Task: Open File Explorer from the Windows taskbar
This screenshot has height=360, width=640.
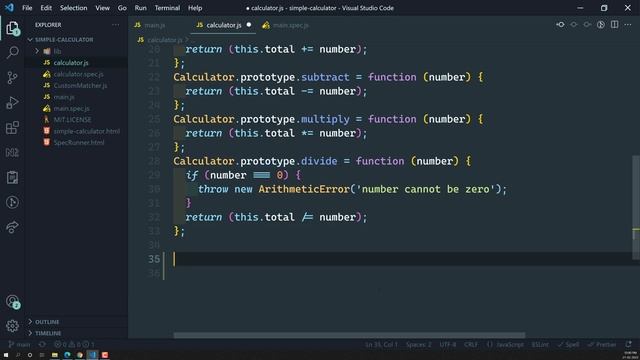Action: click(x=54, y=355)
